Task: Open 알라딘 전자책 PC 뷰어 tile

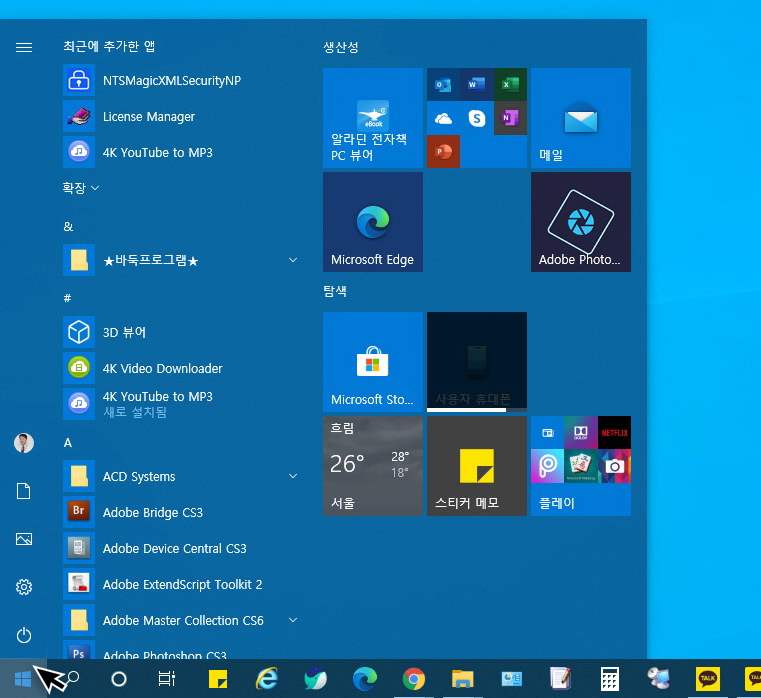Action: tap(372, 118)
